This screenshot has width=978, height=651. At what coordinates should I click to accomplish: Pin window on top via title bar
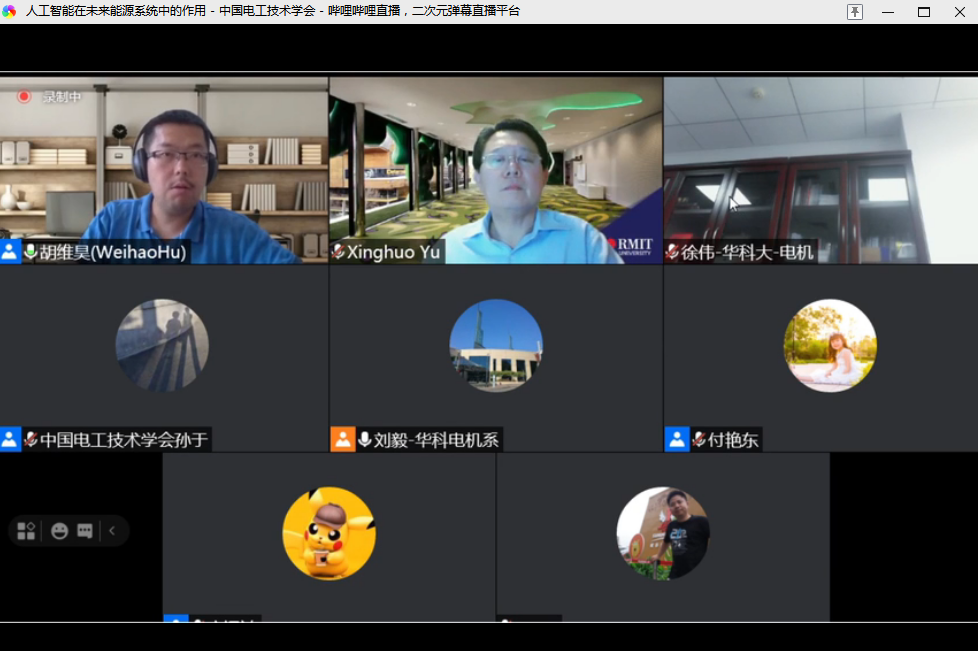(855, 12)
